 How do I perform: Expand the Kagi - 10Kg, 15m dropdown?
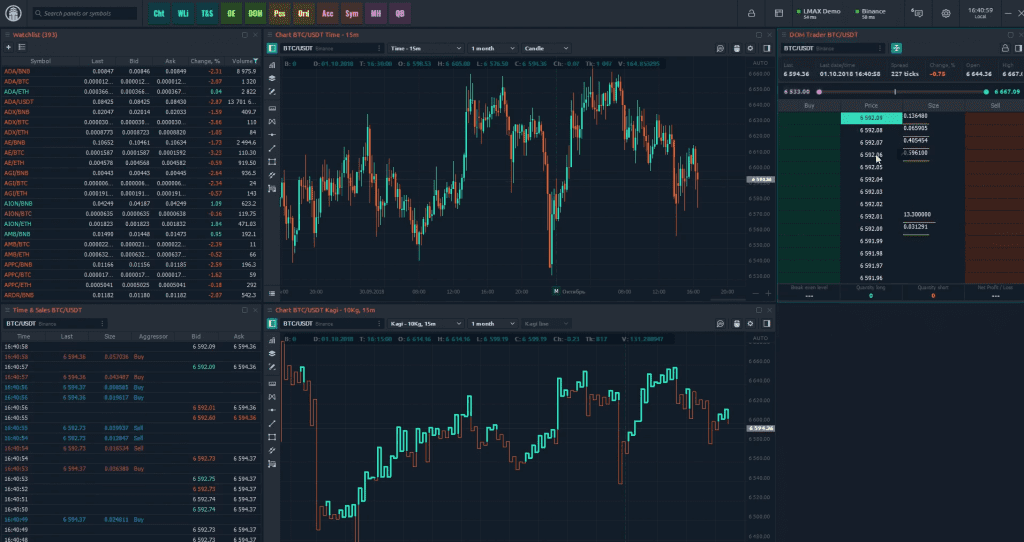coord(423,324)
